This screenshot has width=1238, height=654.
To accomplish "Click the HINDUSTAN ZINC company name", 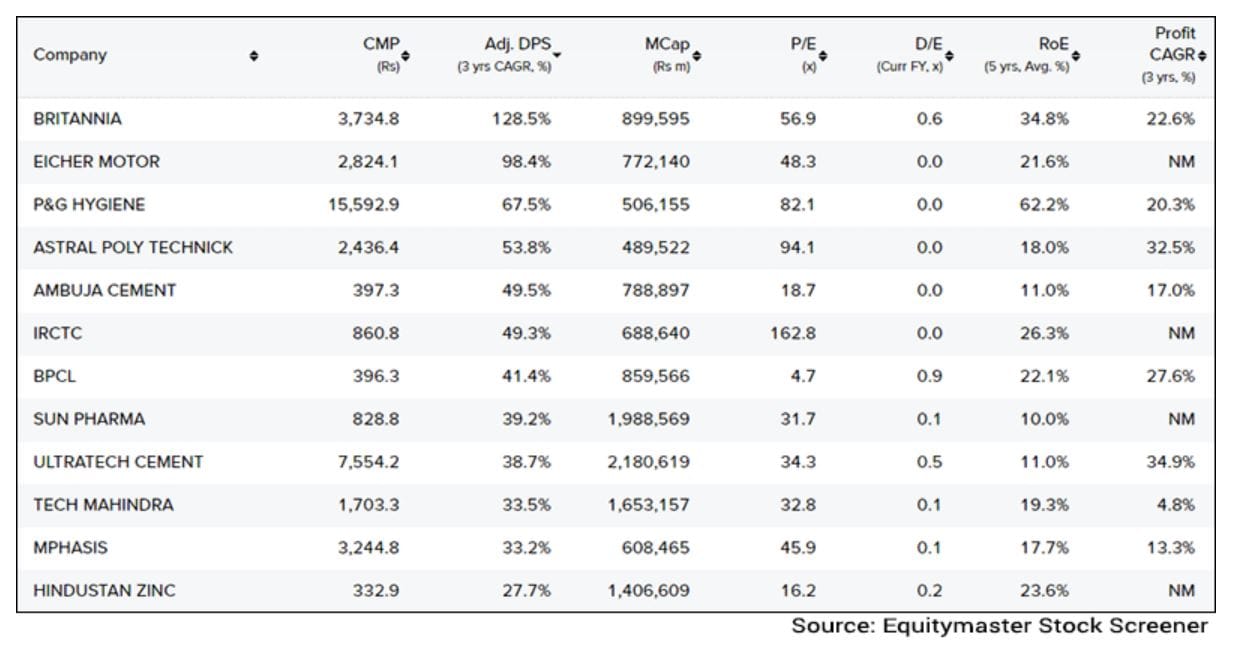I will [x=104, y=591].
